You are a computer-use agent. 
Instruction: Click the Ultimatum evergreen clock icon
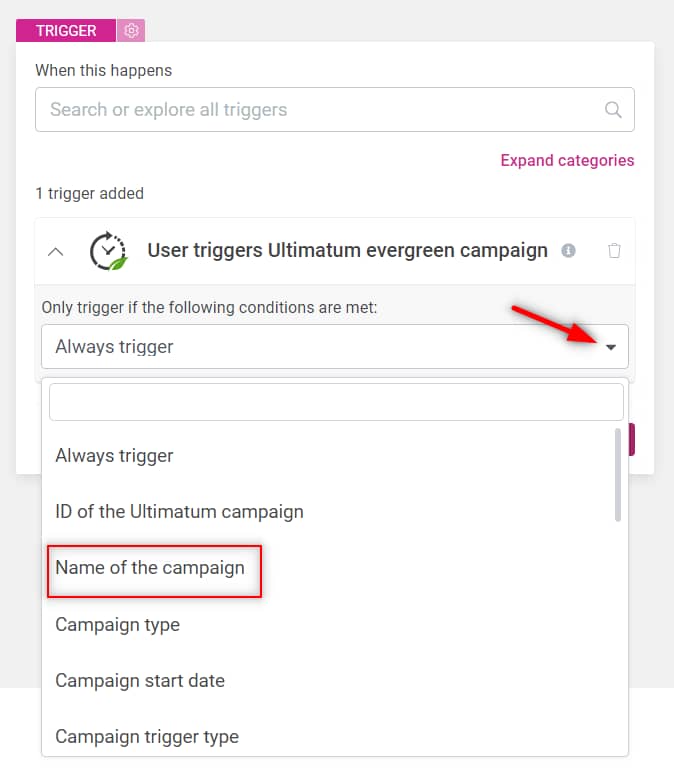(108, 251)
